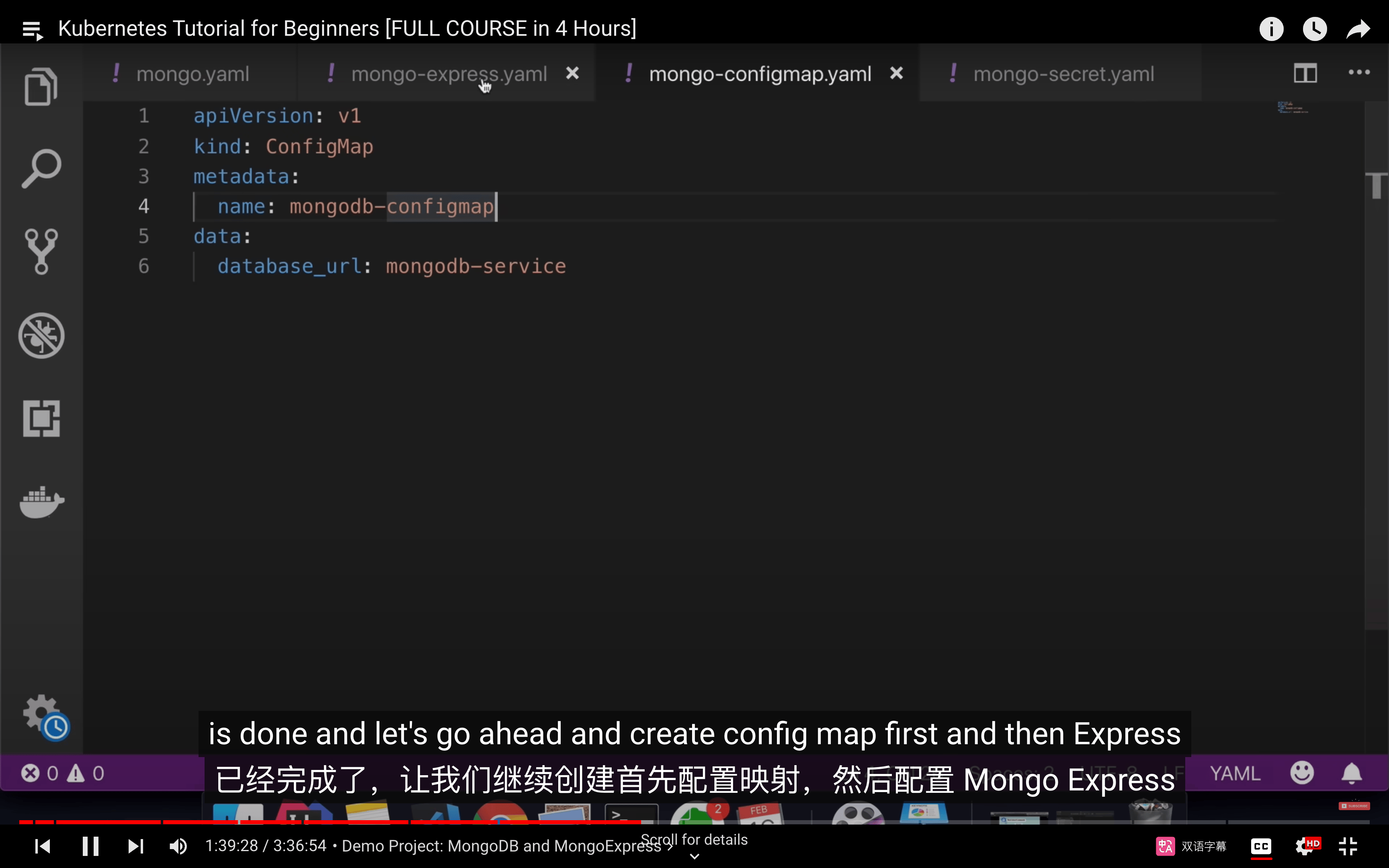The height and width of the screenshot is (868, 1389).
Task: Close mongo-express.yaml tab
Action: 572,73
